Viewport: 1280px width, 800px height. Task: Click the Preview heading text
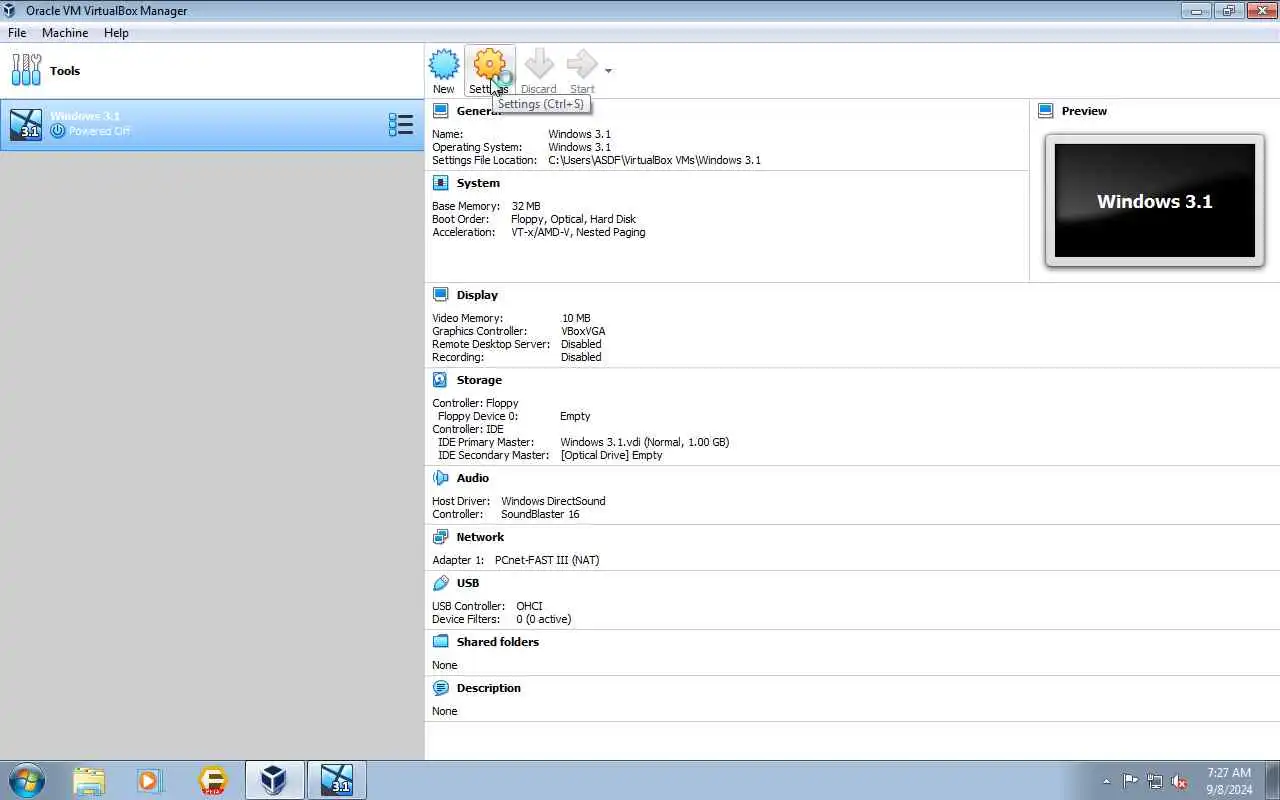(x=1084, y=111)
